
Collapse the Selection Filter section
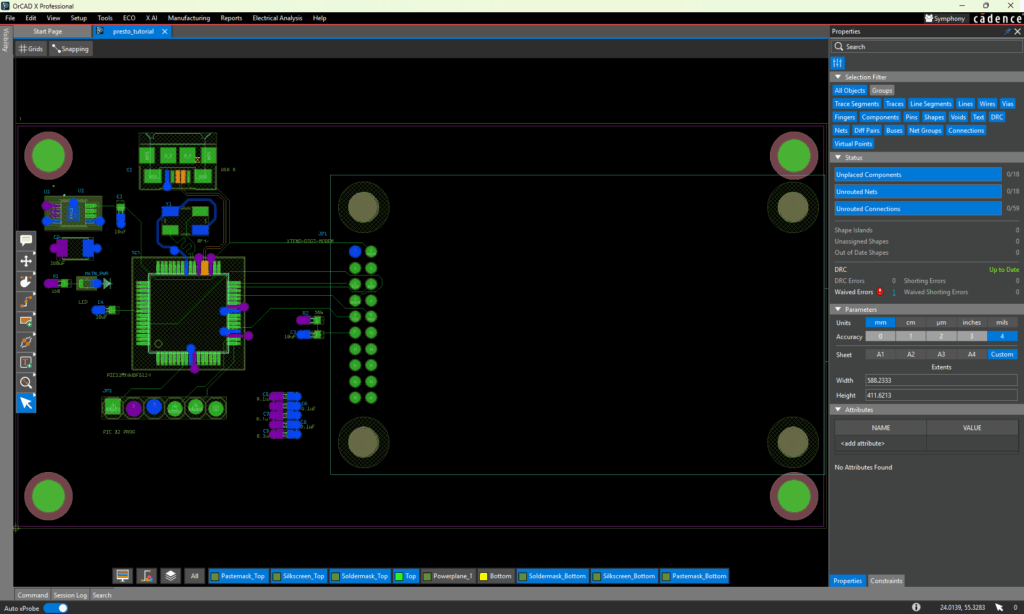837,77
